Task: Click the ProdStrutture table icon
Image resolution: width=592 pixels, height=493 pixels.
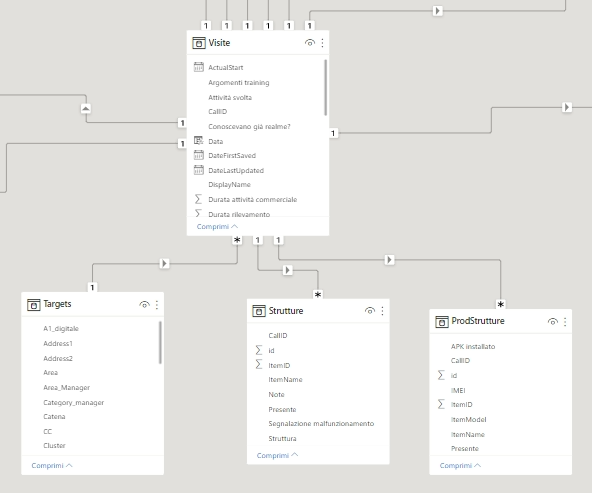Action: point(442,322)
